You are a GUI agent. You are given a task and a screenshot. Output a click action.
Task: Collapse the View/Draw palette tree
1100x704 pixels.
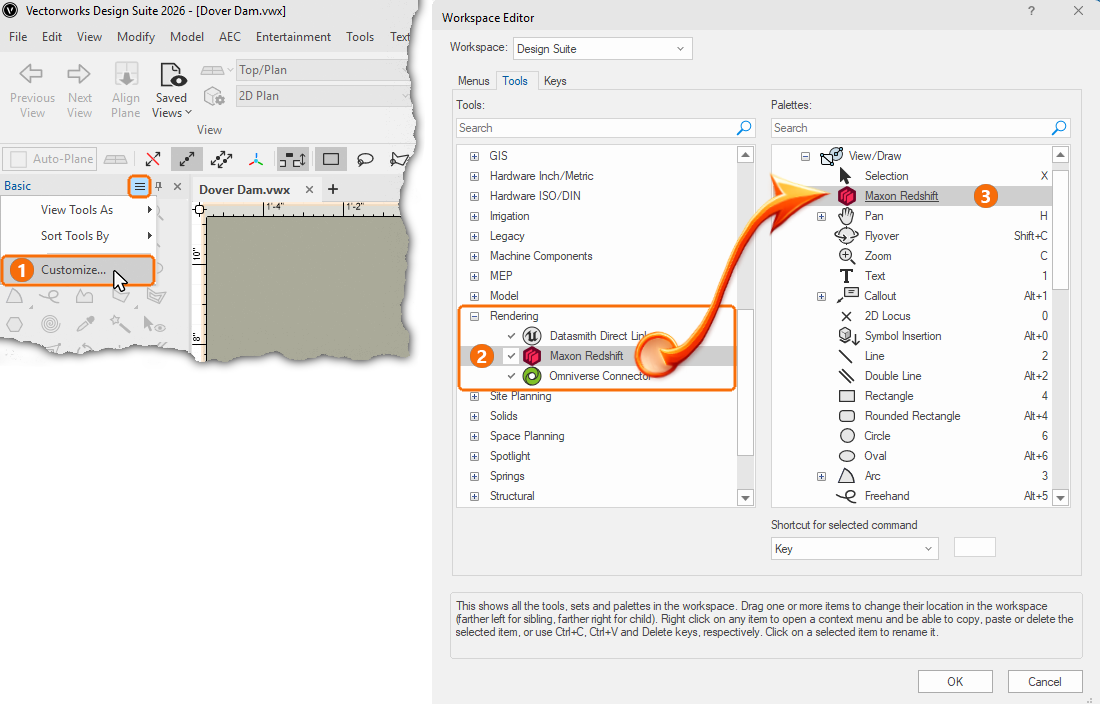point(806,156)
